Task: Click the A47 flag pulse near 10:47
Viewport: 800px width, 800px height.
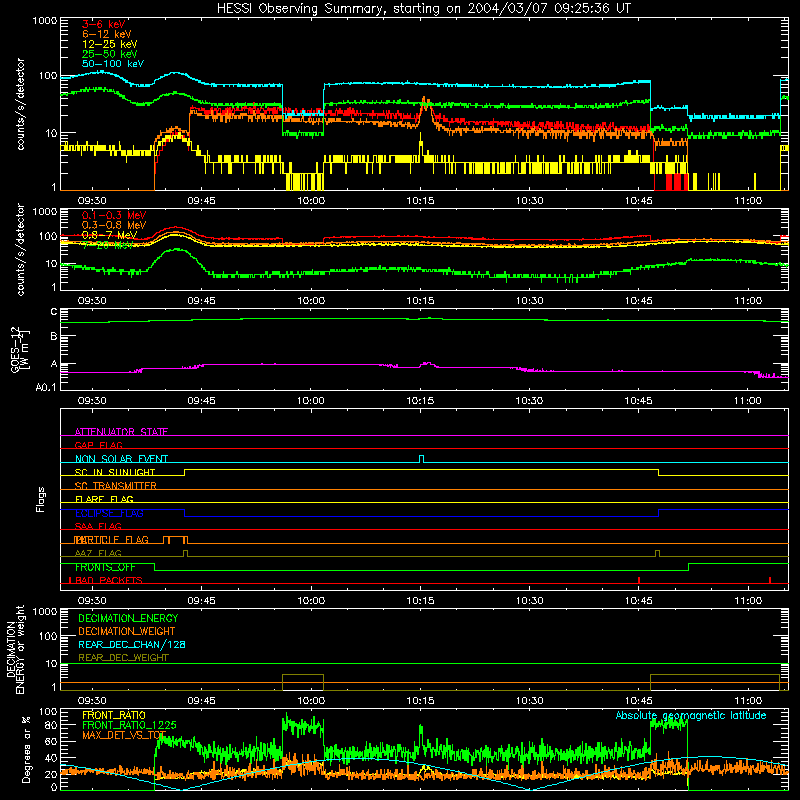Action: [657, 554]
